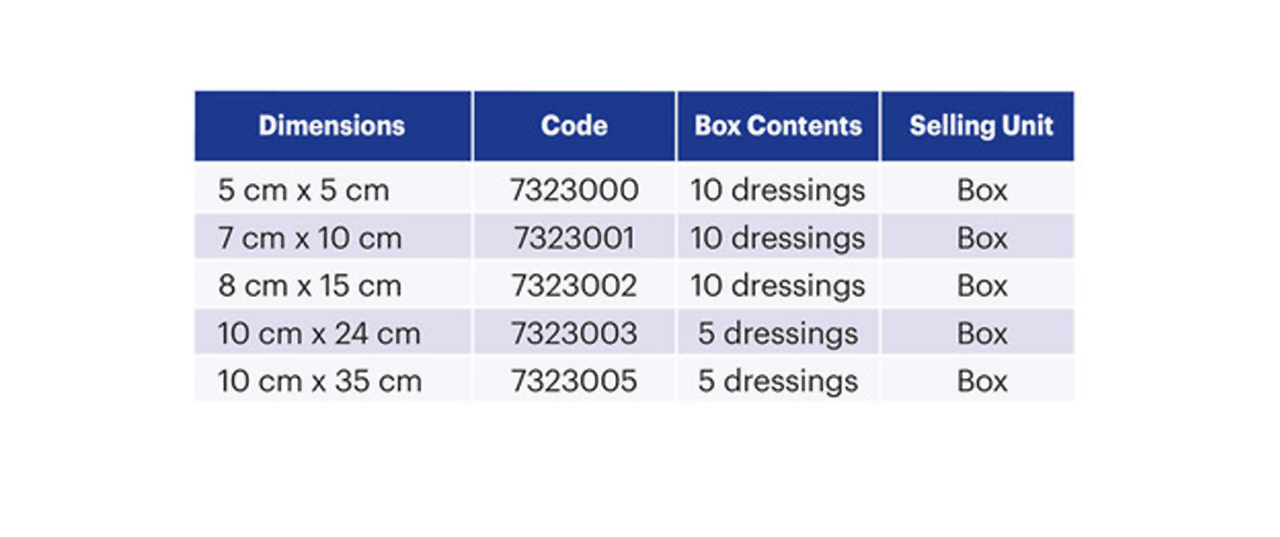Select the 10 cm x 24 cm cell
Viewport: 1280px width, 537px height.
tap(319, 333)
